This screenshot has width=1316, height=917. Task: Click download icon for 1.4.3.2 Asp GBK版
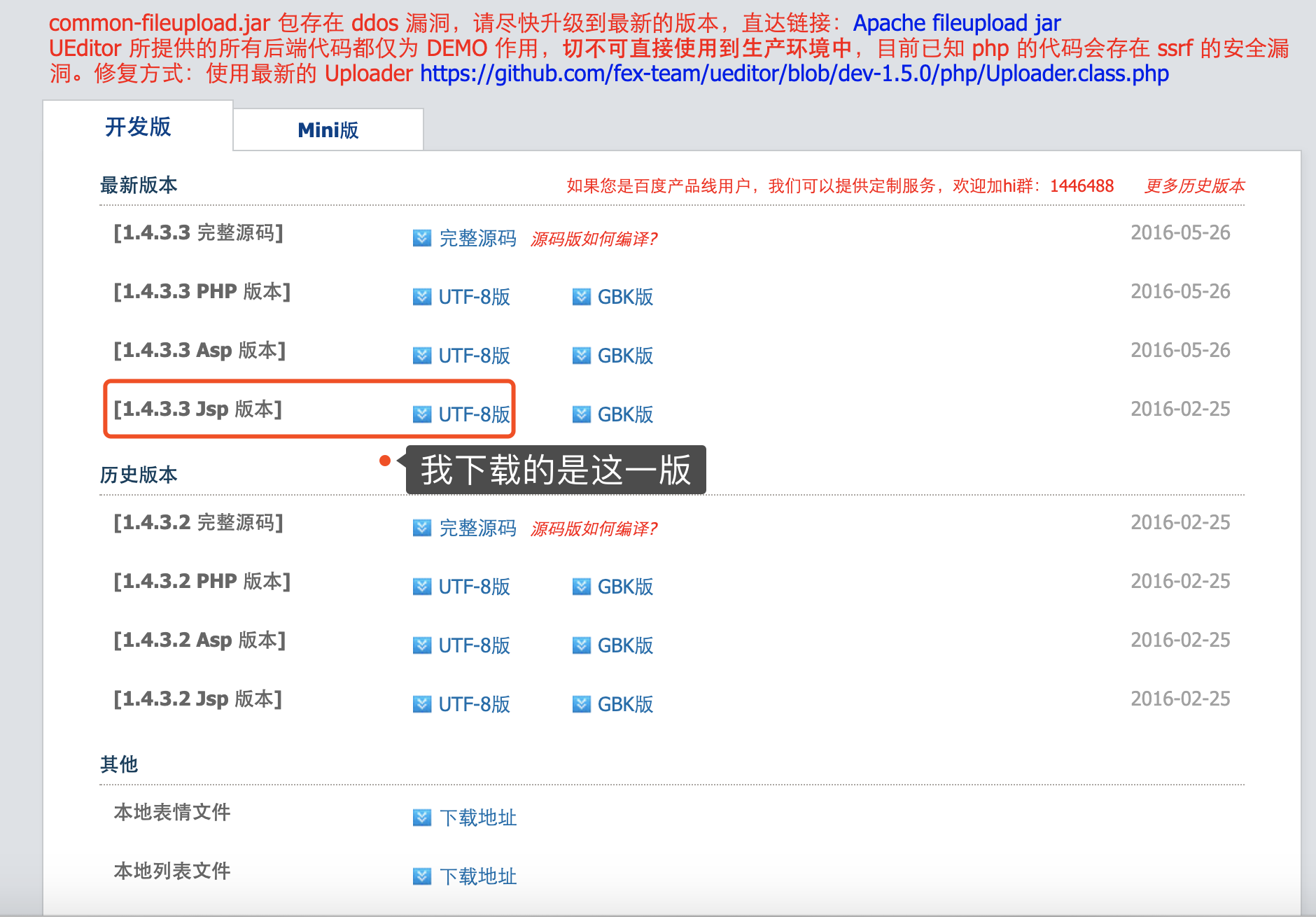(582, 645)
